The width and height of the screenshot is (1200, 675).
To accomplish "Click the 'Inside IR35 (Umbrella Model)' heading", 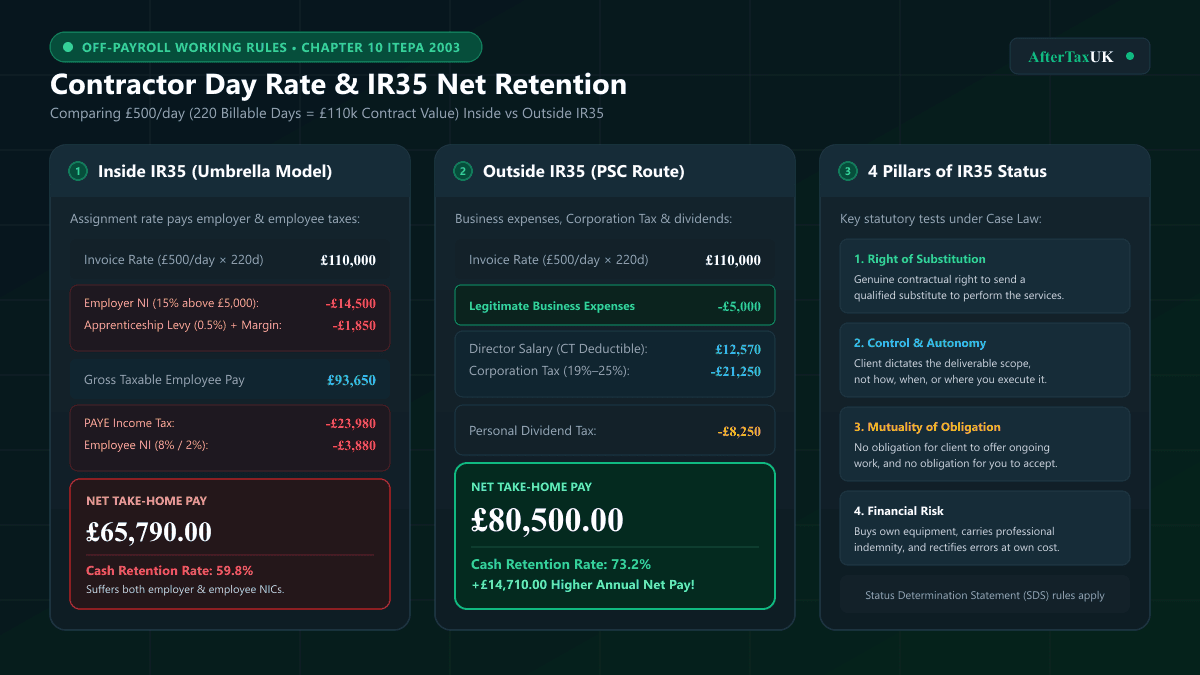I will (215, 171).
